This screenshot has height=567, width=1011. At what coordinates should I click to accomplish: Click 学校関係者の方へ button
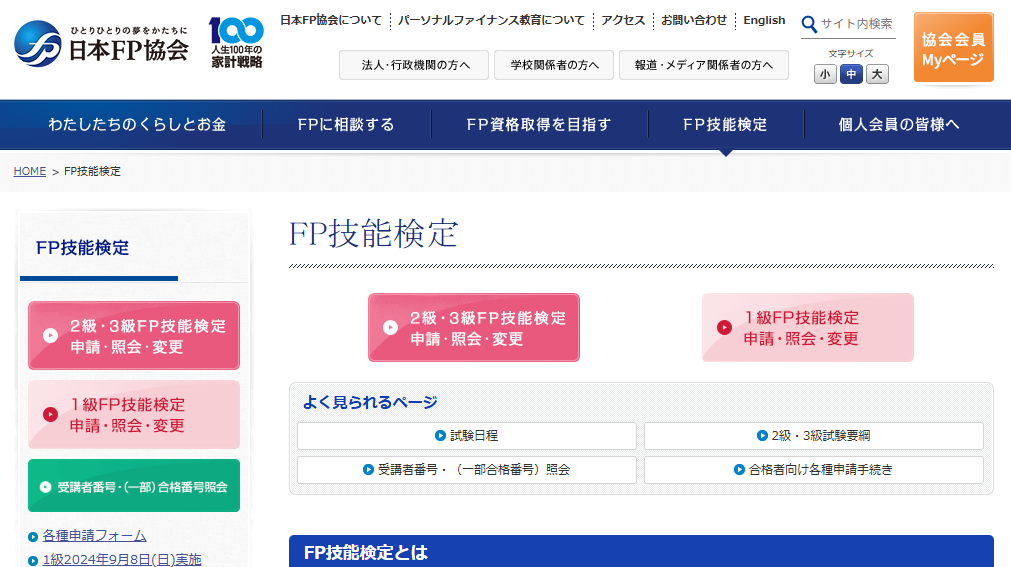(x=554, y=65)
